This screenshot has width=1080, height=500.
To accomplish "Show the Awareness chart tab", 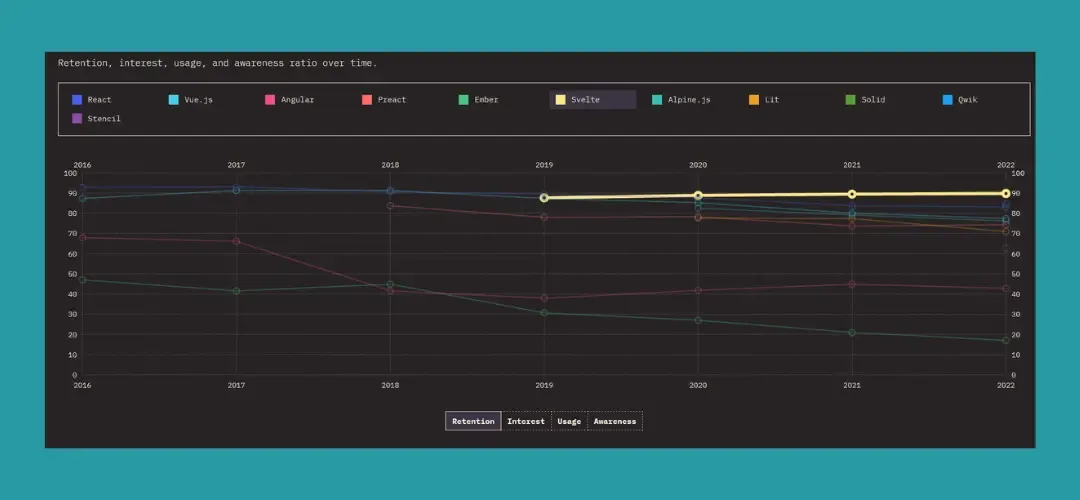I will point(614,421).
